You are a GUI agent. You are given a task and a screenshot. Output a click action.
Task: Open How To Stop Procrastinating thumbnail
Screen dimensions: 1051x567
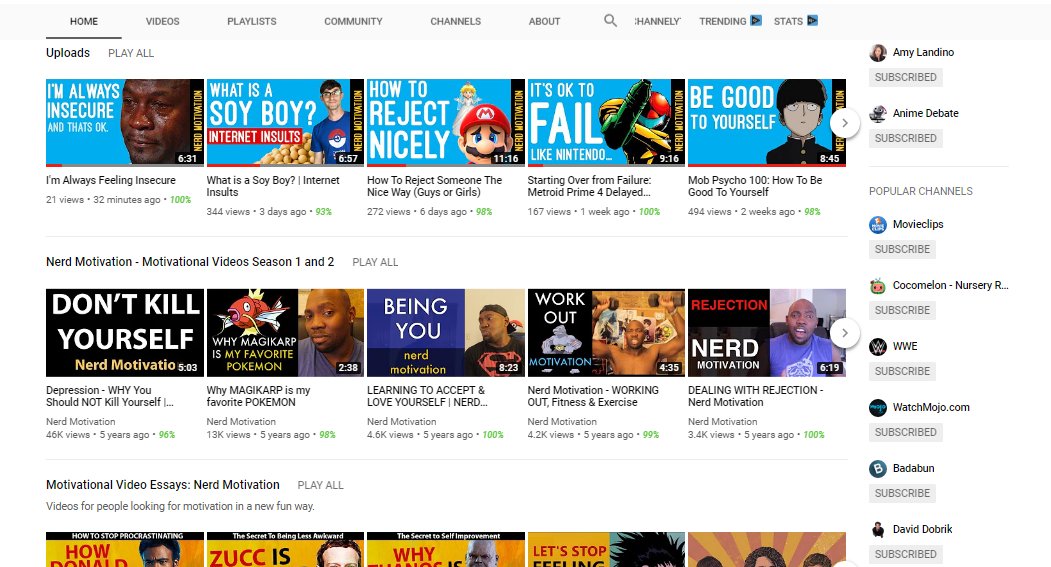(x=125, y=550)
